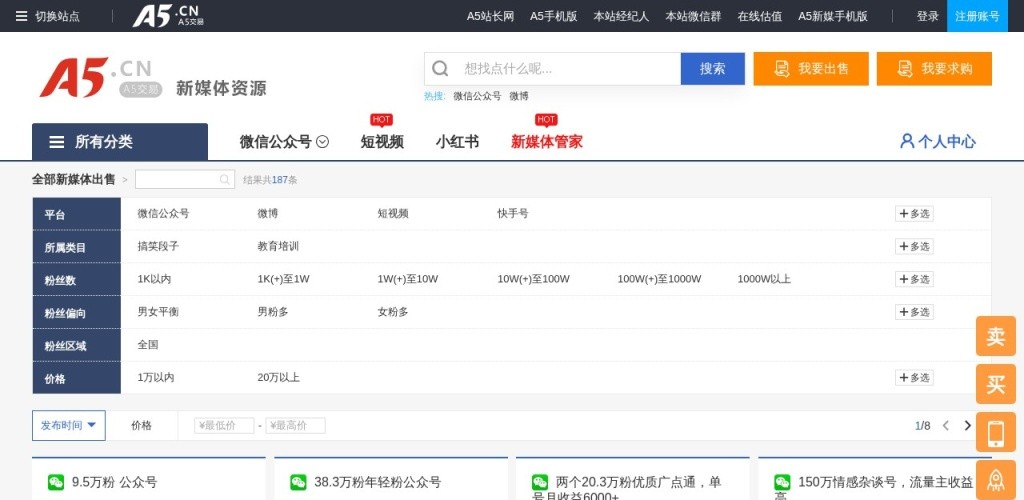Toggle 多选 multi-select for 粉丝数 row
Image resolution: width=1024 pixels, height=500 pixels.
[x=914, y=279]
